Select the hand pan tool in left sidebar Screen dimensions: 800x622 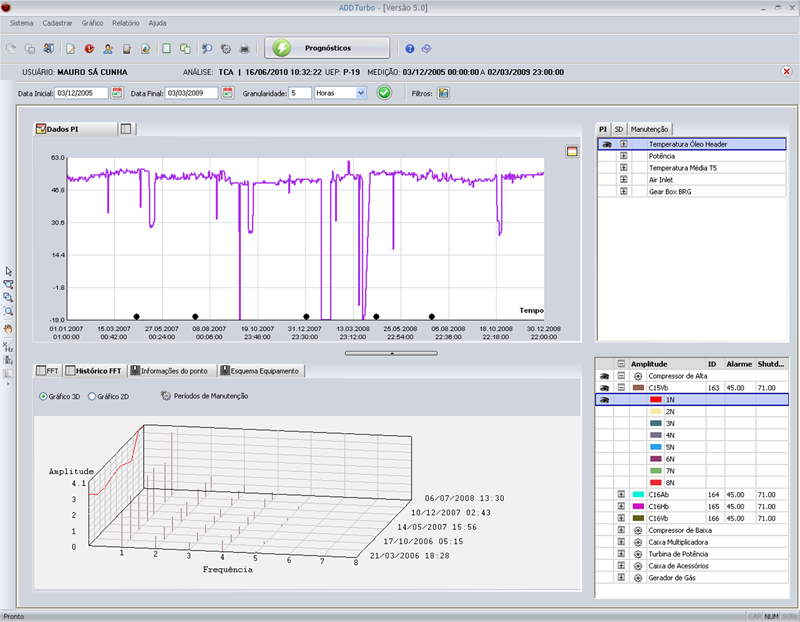point(8,329)
